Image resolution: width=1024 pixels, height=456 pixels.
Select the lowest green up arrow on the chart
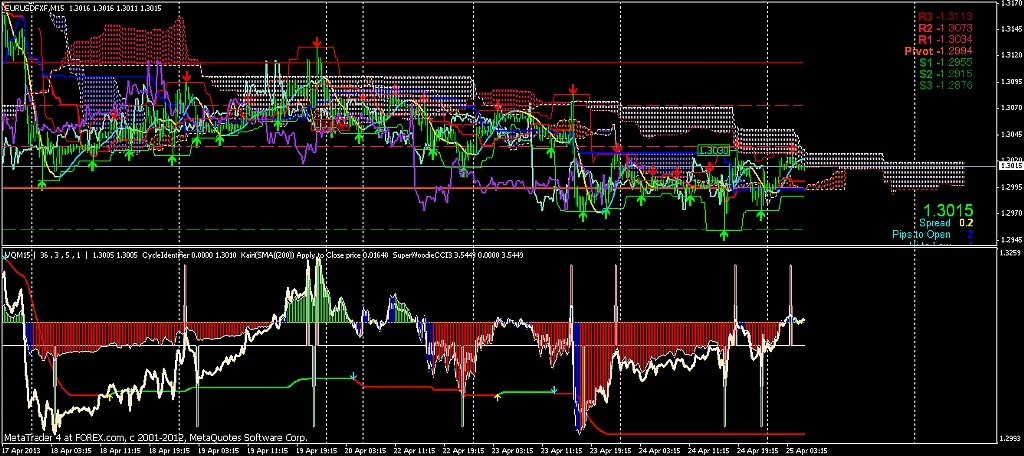pyautogui.click(x=723, y=232)
